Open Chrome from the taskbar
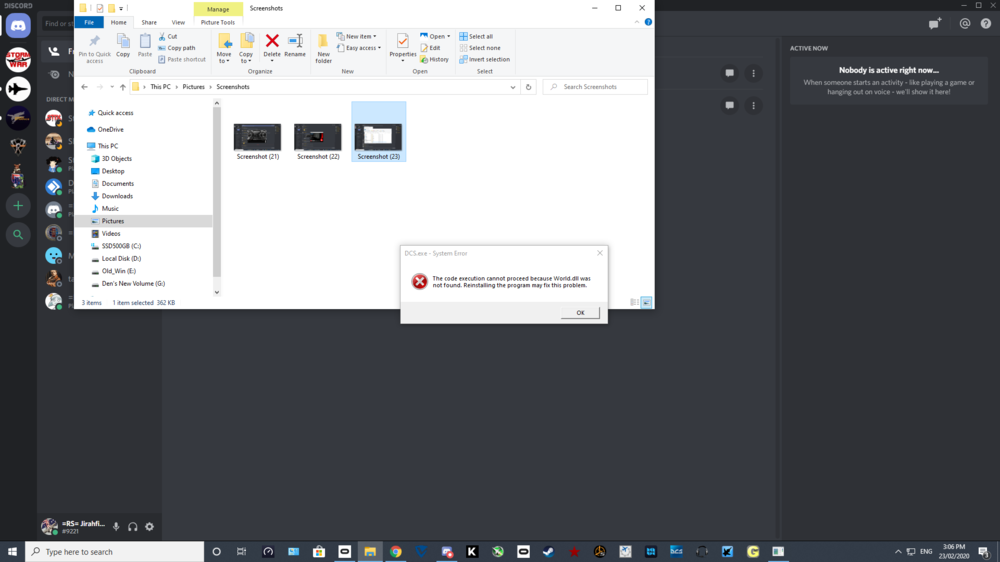 395,552
